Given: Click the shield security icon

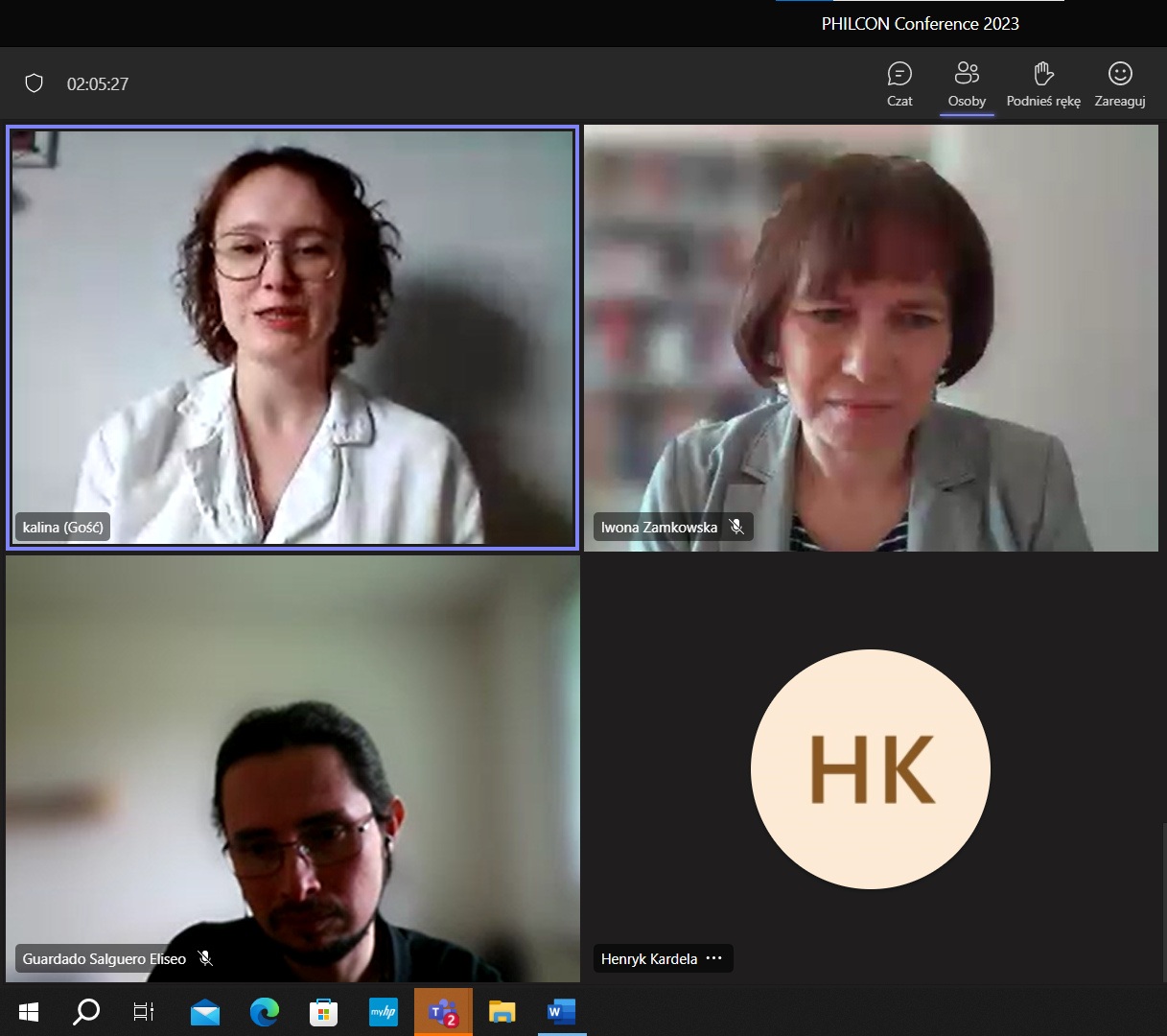Looking at the screenshot, I should (x=34, y=83).
